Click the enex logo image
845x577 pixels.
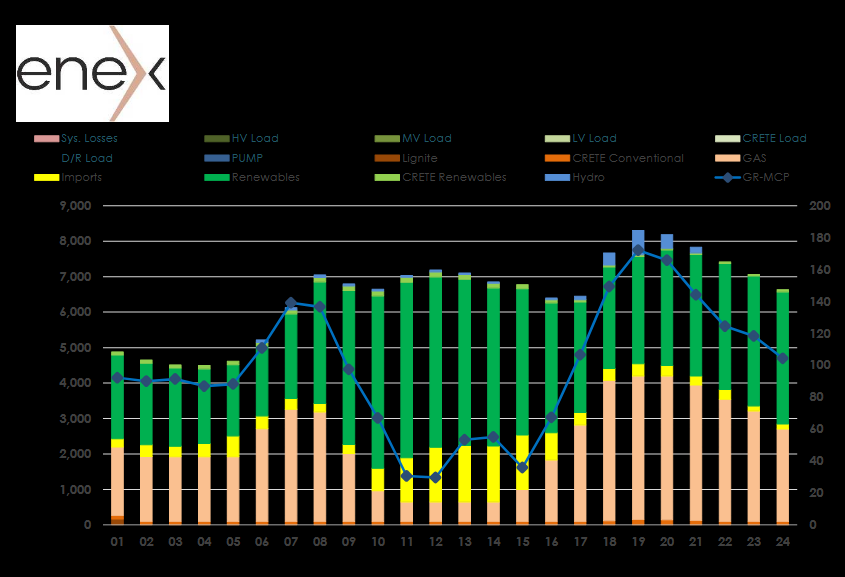click(x=92, y=74)
